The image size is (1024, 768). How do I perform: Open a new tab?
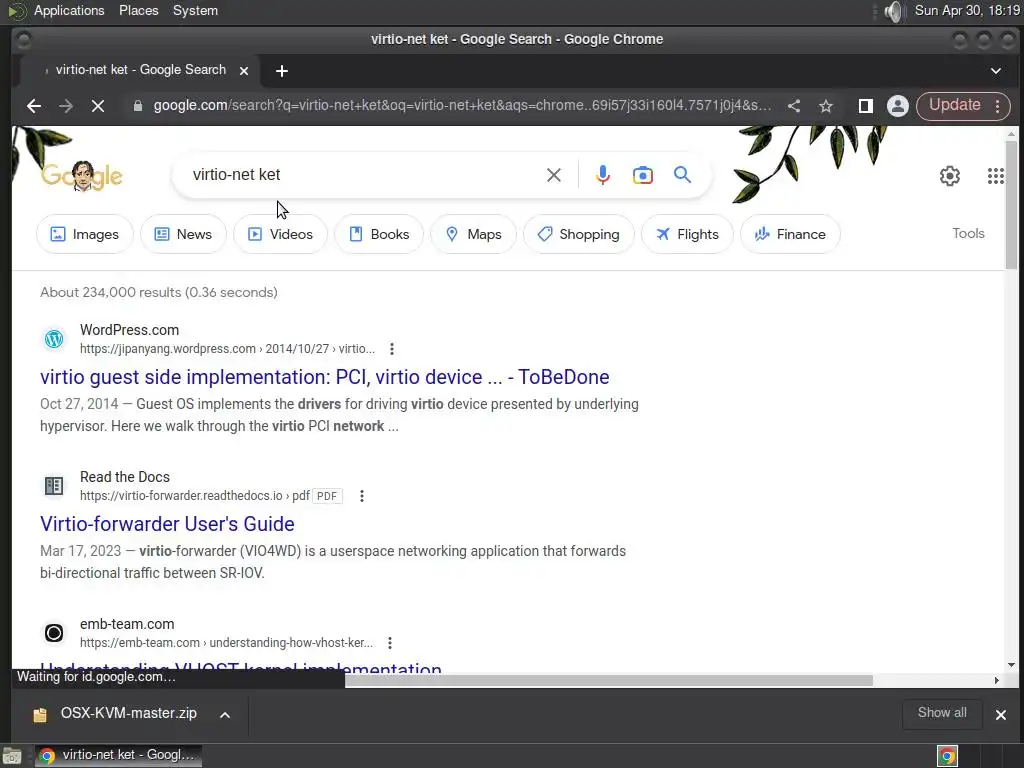coord(281,71)
